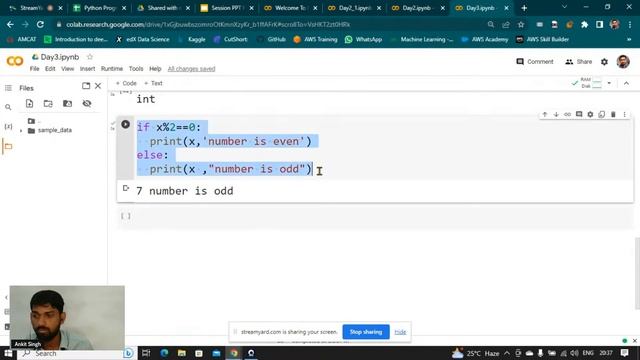Open the Help menu
This screenshot has height=360, width=640.
[x=155, y=69]
